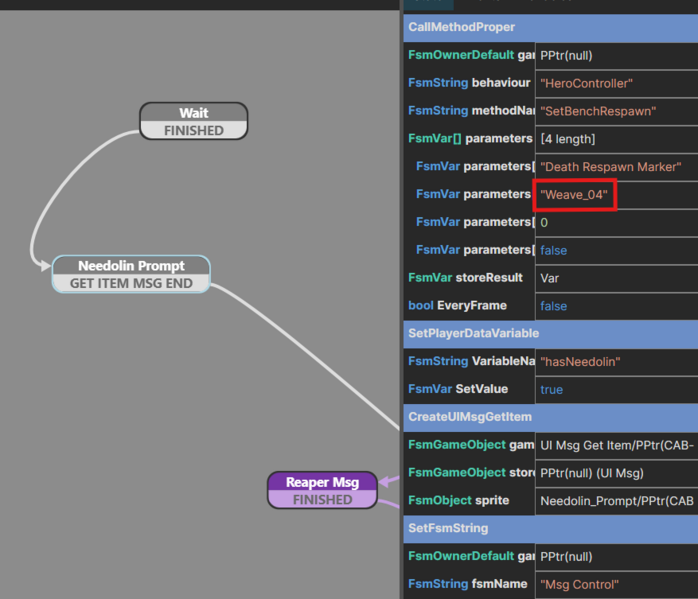This screenshot has width=698, height=599.
Task: Click the "Weave_04" parameter value field
Action: (575, 195)
